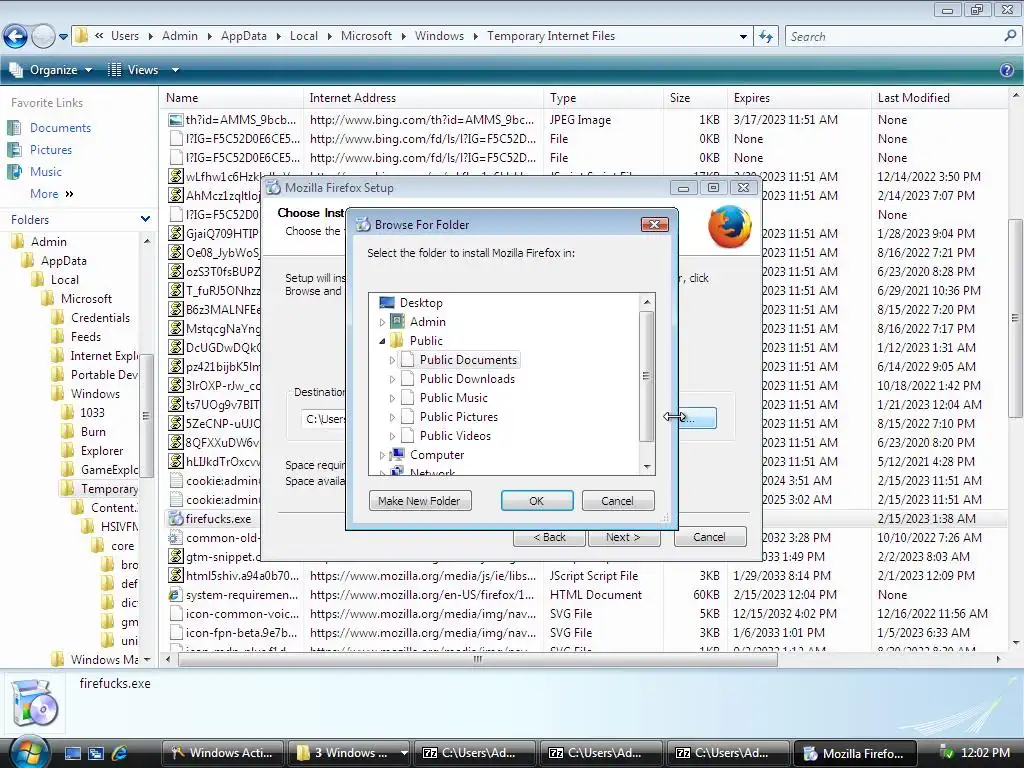Select firefucks.exe installer file icon in list

175,519
